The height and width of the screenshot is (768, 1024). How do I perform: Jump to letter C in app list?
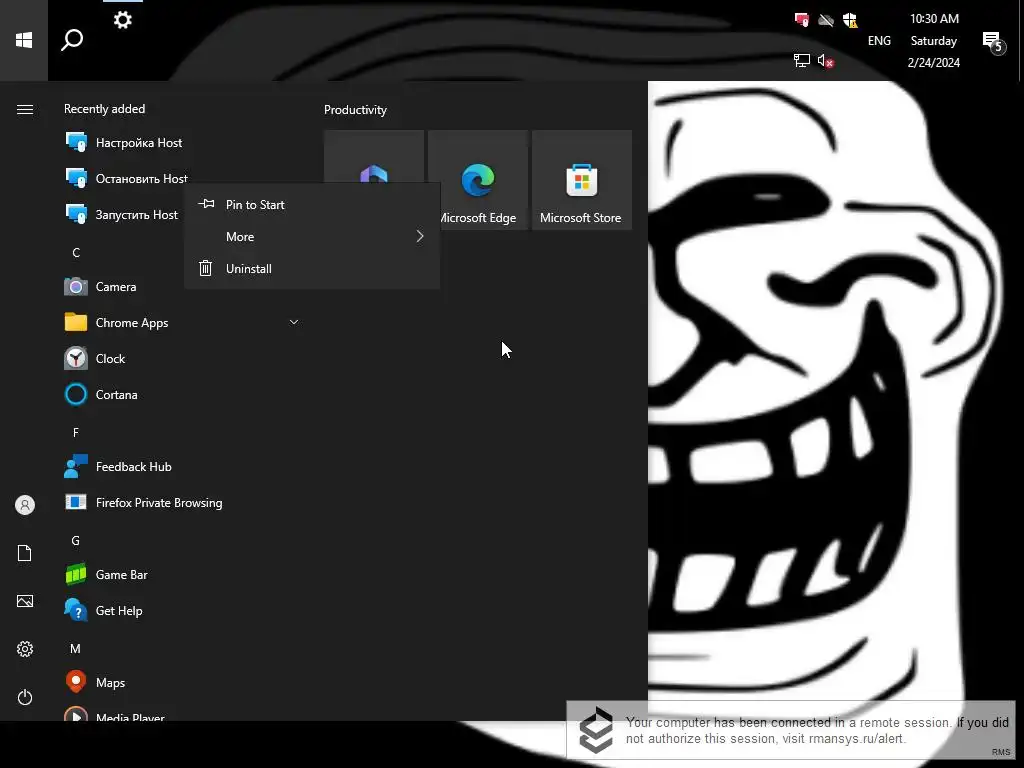pyautogui.click(x=76, y=253)
